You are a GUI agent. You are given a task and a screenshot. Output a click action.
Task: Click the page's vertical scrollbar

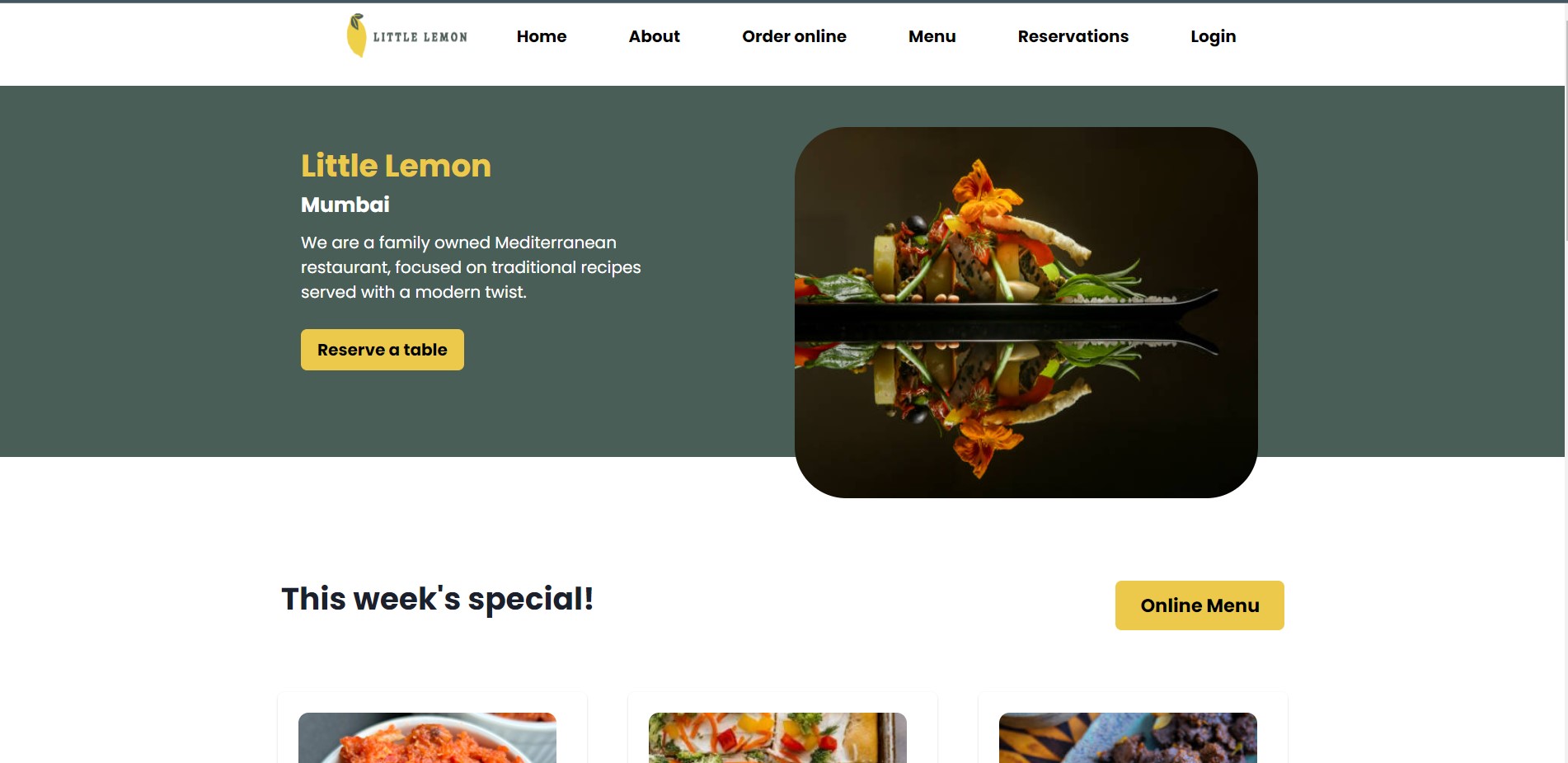pyautogui.click(x=1565, y=381)
